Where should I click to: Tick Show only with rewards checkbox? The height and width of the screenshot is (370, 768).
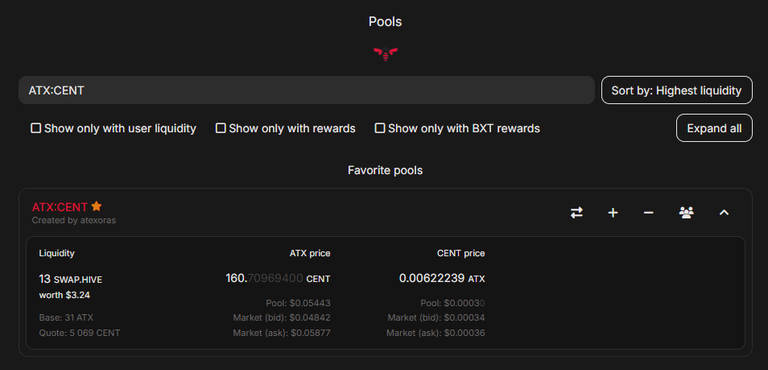click(220, 128)
